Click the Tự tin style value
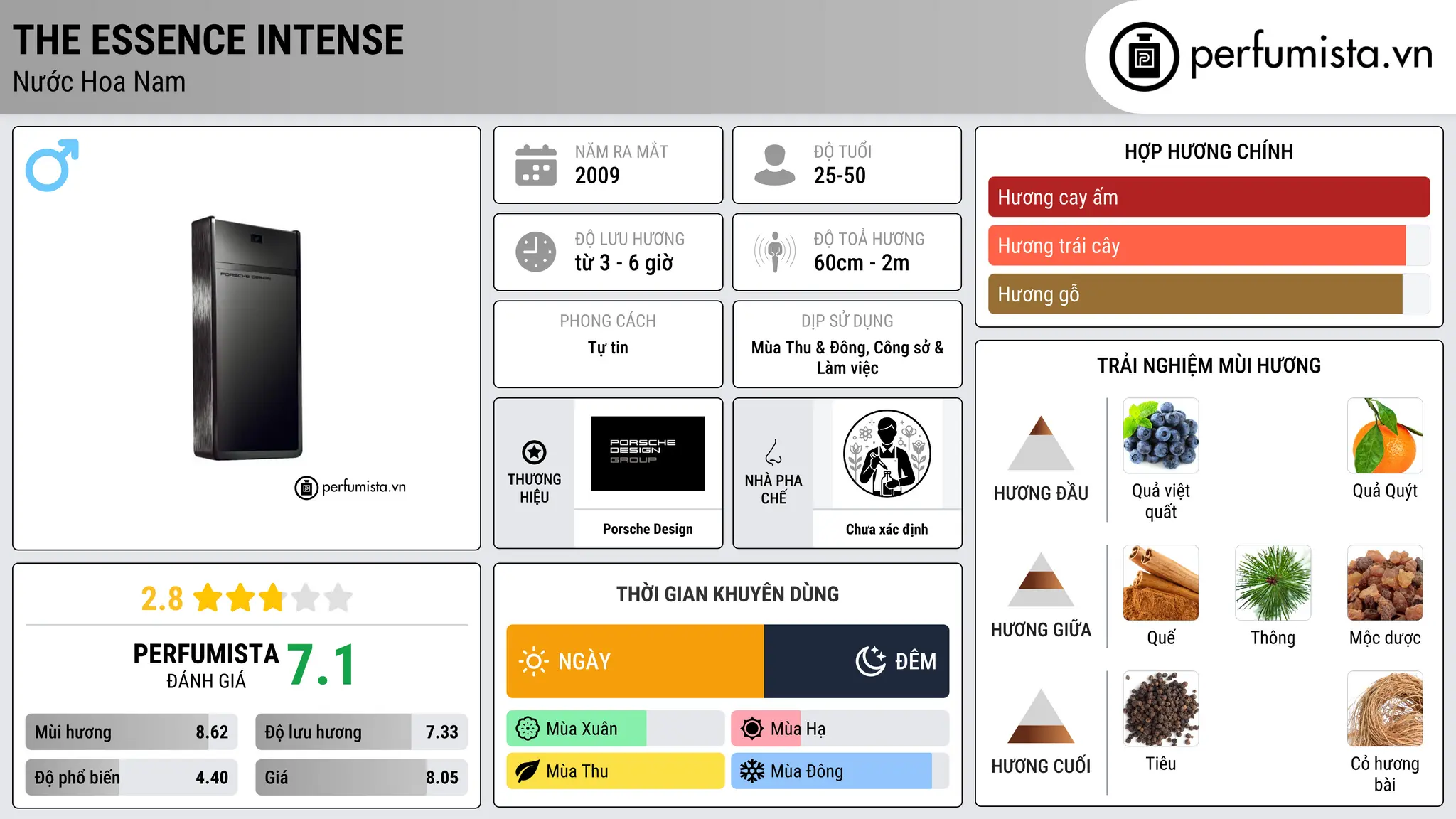Screen dimensions: 1456x819 [608, 348]
